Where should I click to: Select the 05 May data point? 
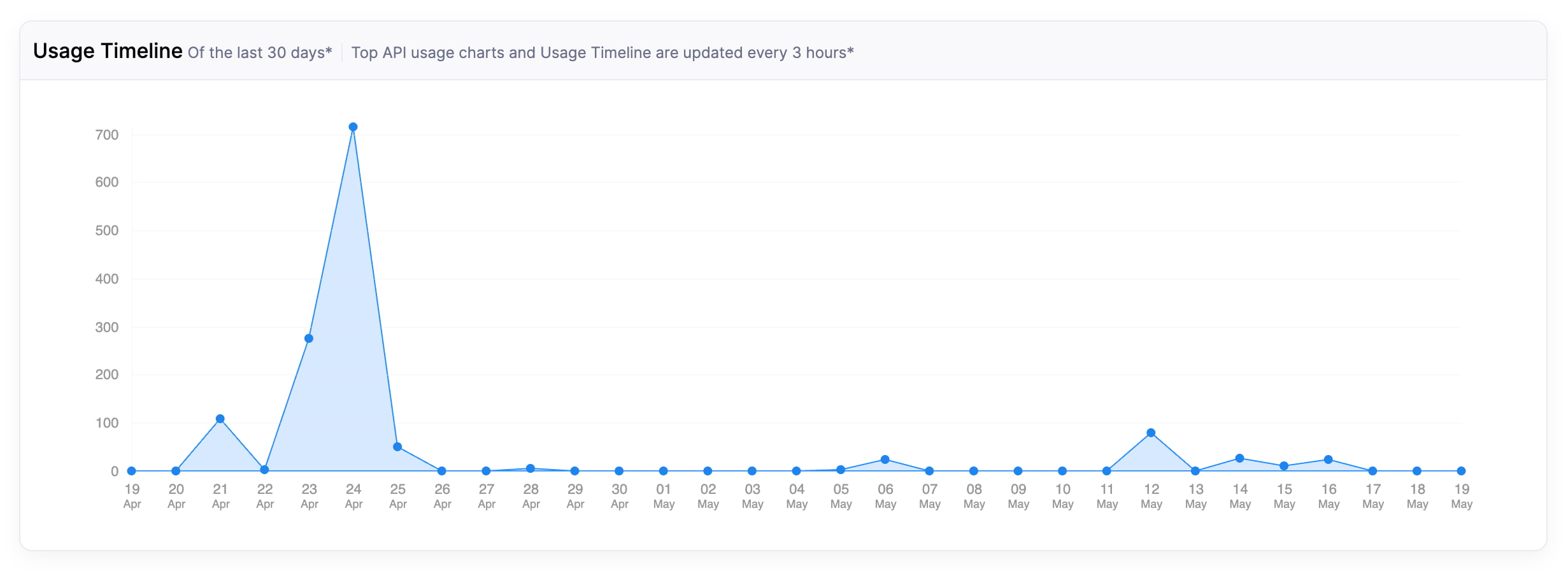coord(841,470)
